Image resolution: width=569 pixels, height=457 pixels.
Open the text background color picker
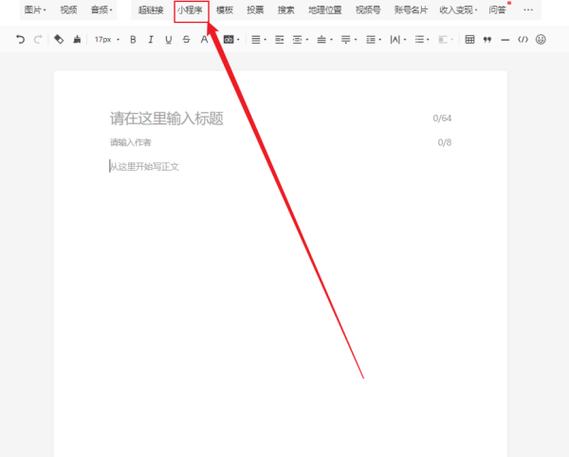coord(231,40)
